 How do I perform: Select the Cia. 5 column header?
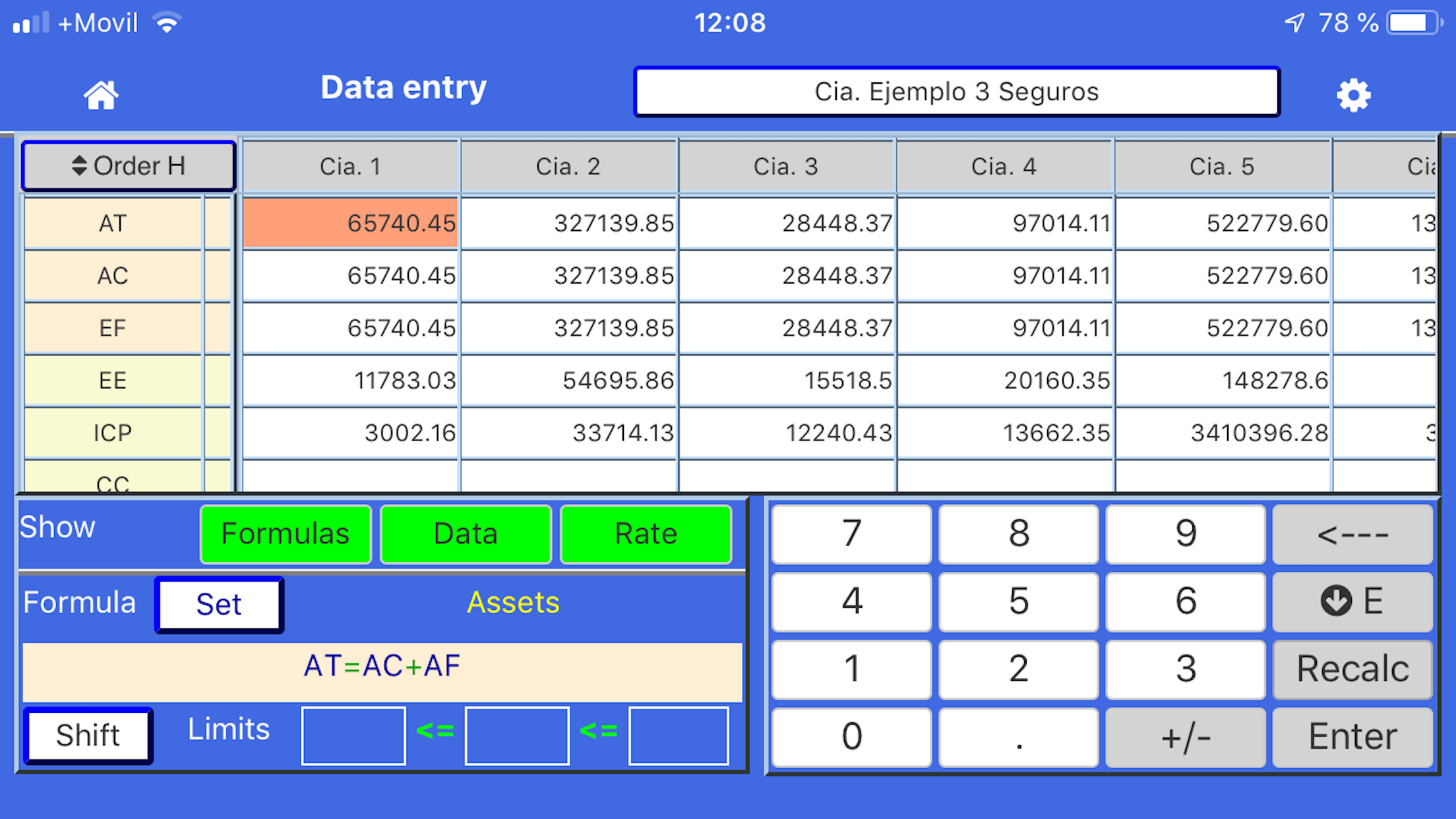pos(1222,166)
